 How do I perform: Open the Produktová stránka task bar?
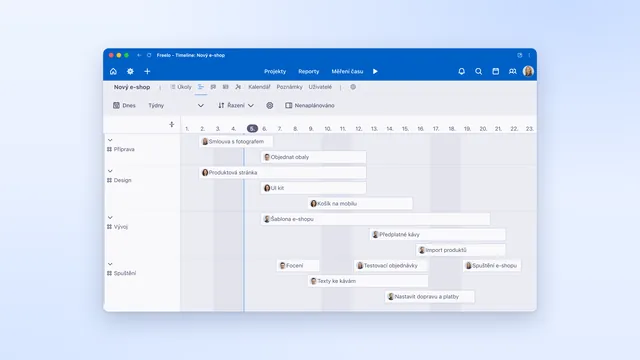[x=283, y=173]
